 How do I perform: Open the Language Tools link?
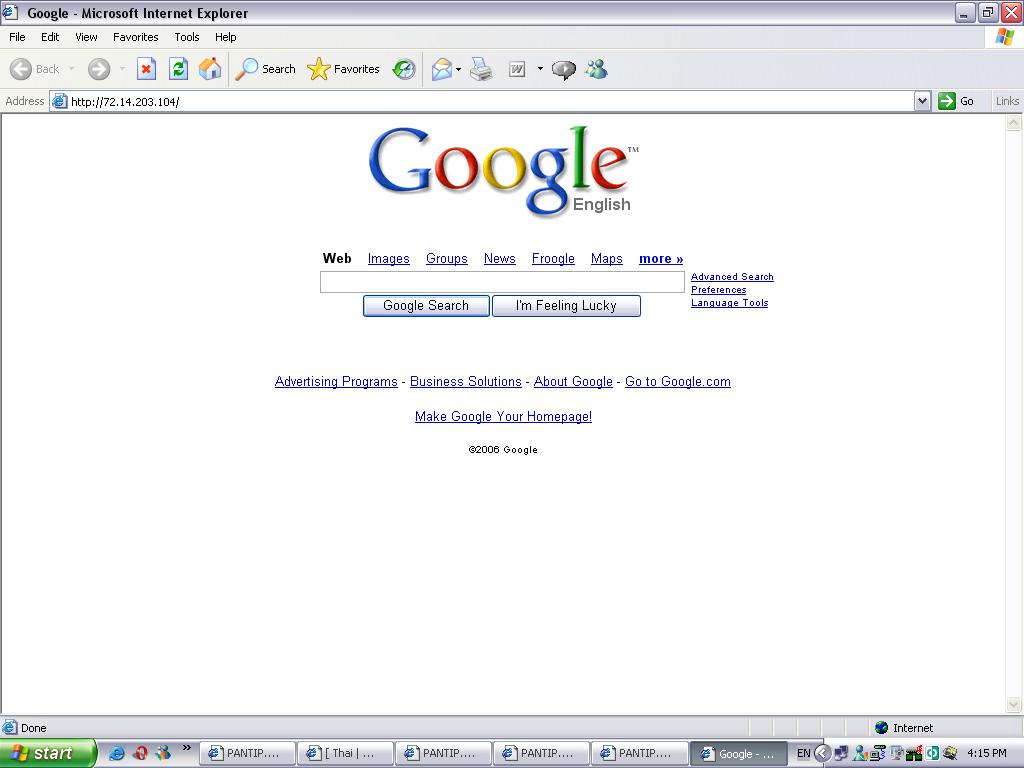tap(729, 303)
